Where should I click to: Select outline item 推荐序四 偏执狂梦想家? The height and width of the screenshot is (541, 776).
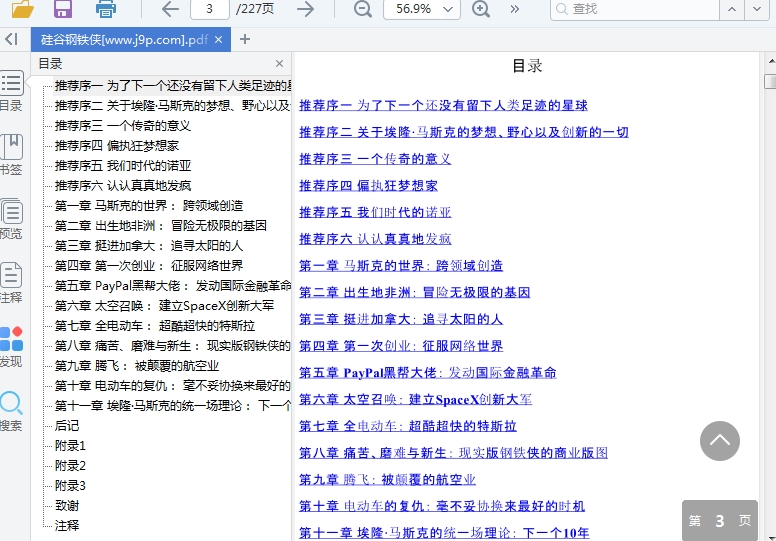coord(117,146)
